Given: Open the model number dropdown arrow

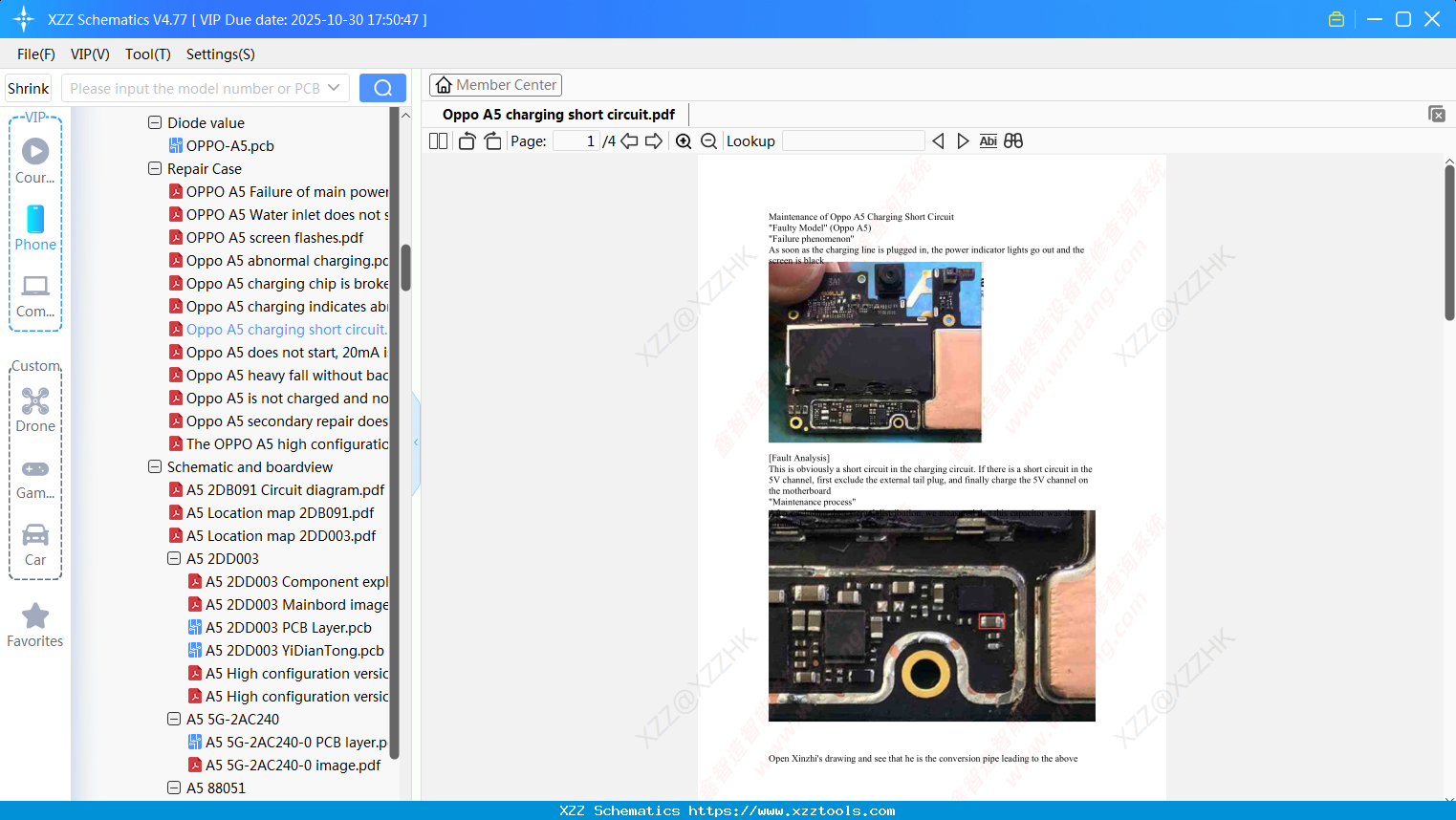Looking at the screenshot, I should click(x=334, y=88).
